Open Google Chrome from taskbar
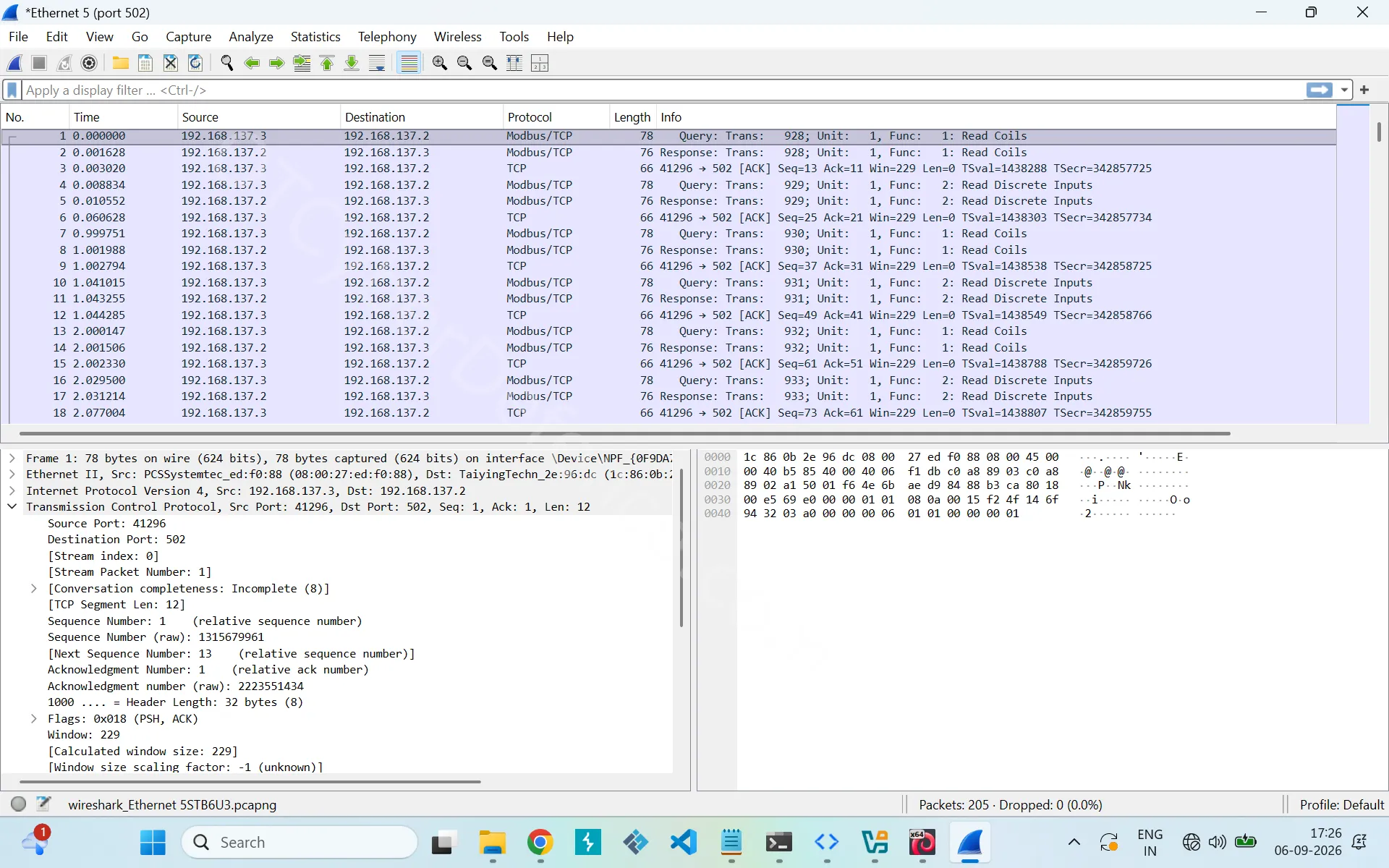 (540, 843)
